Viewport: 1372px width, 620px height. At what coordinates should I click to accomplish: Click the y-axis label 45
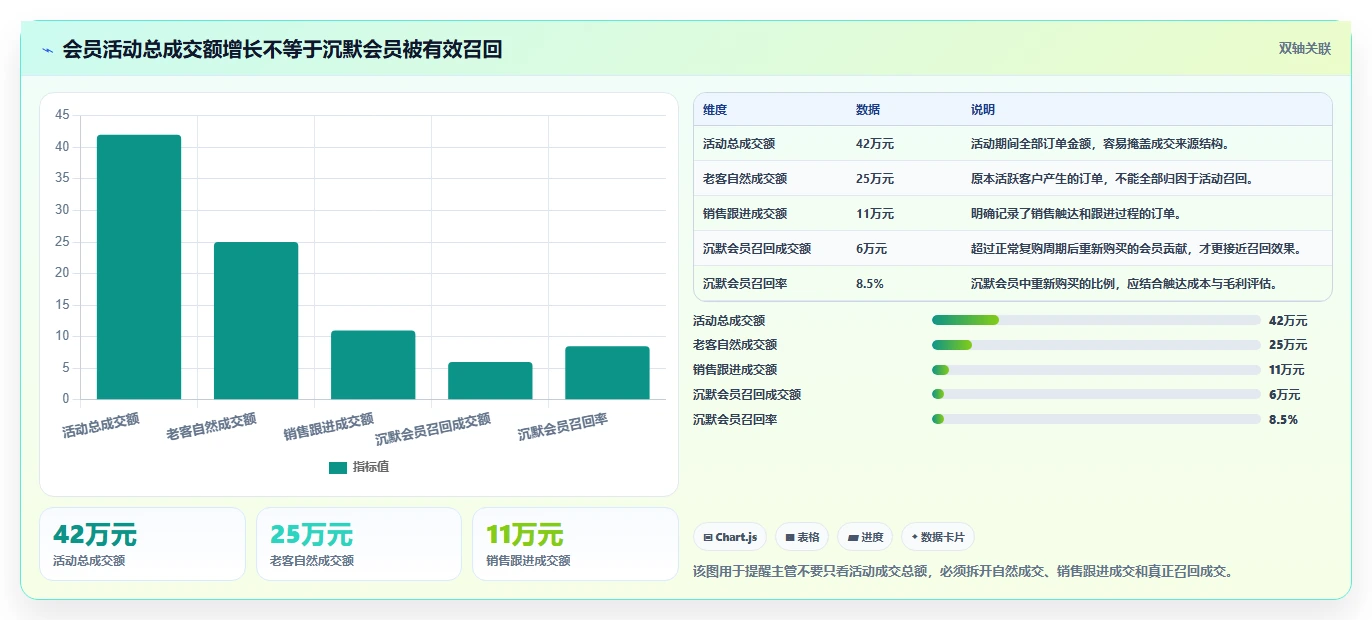(62, 116)
